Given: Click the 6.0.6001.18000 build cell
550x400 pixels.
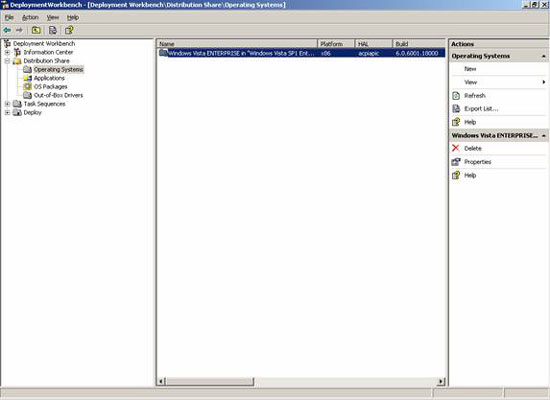Looking at the screenshot, I should (417, 53).
